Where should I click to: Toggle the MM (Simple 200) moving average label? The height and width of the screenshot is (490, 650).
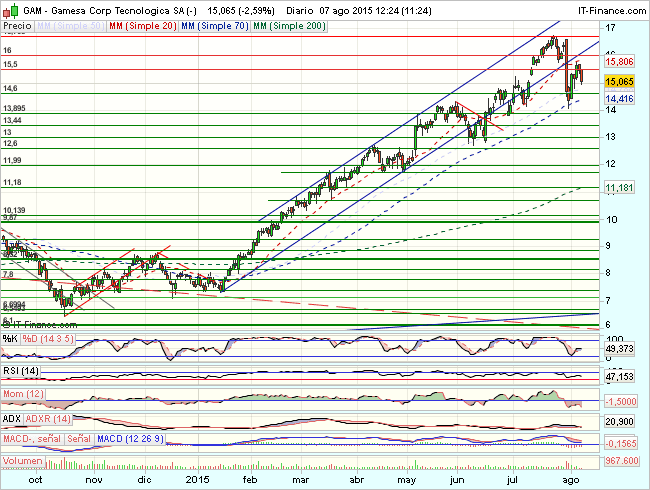(x=289, y=26)
